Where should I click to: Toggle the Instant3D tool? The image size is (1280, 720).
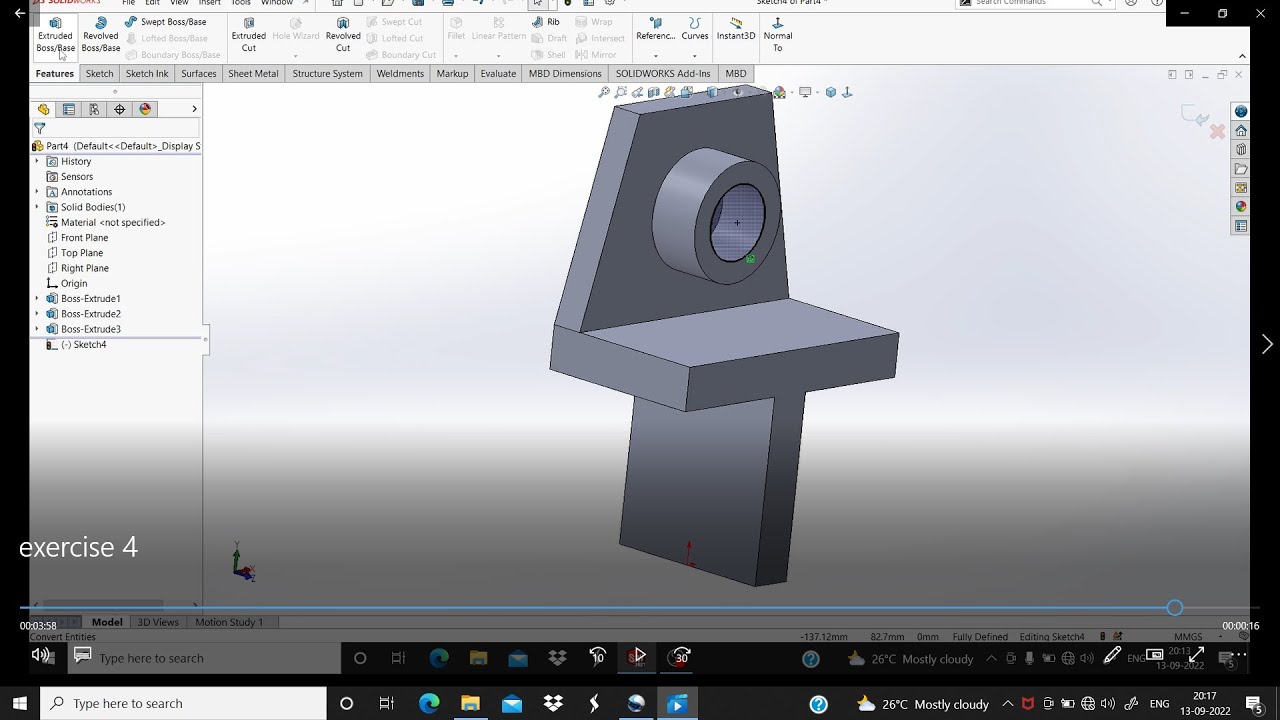[736, 29]
